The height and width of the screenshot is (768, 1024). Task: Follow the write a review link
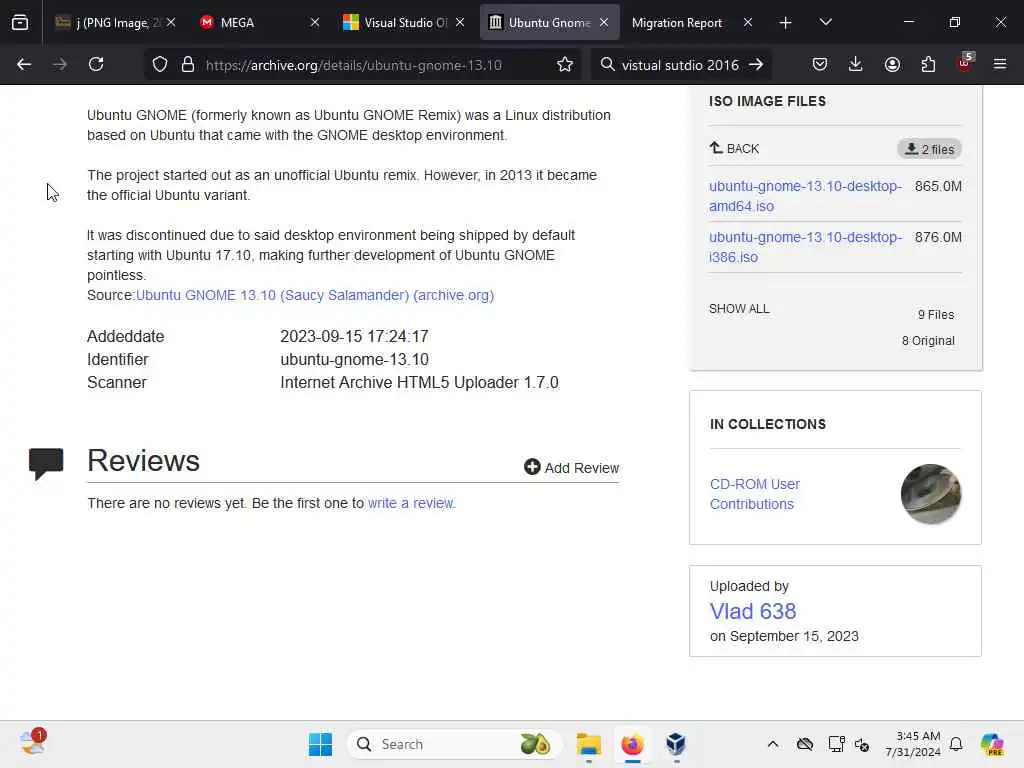(411, 503)
